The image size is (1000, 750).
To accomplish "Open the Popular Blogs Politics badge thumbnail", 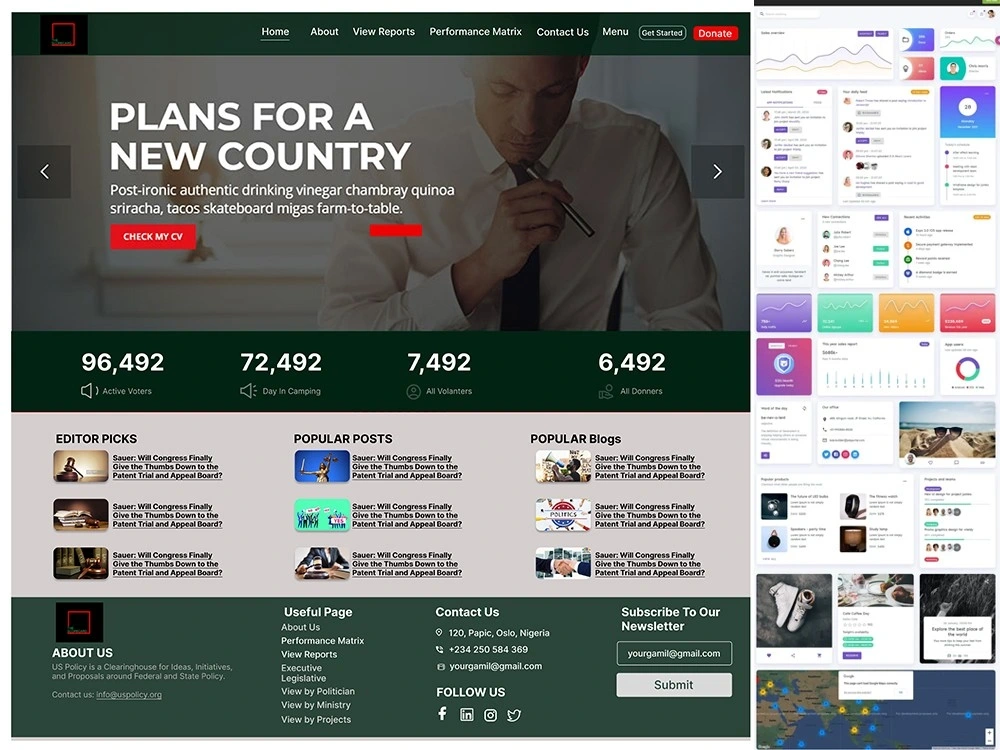I will (563, 515).
